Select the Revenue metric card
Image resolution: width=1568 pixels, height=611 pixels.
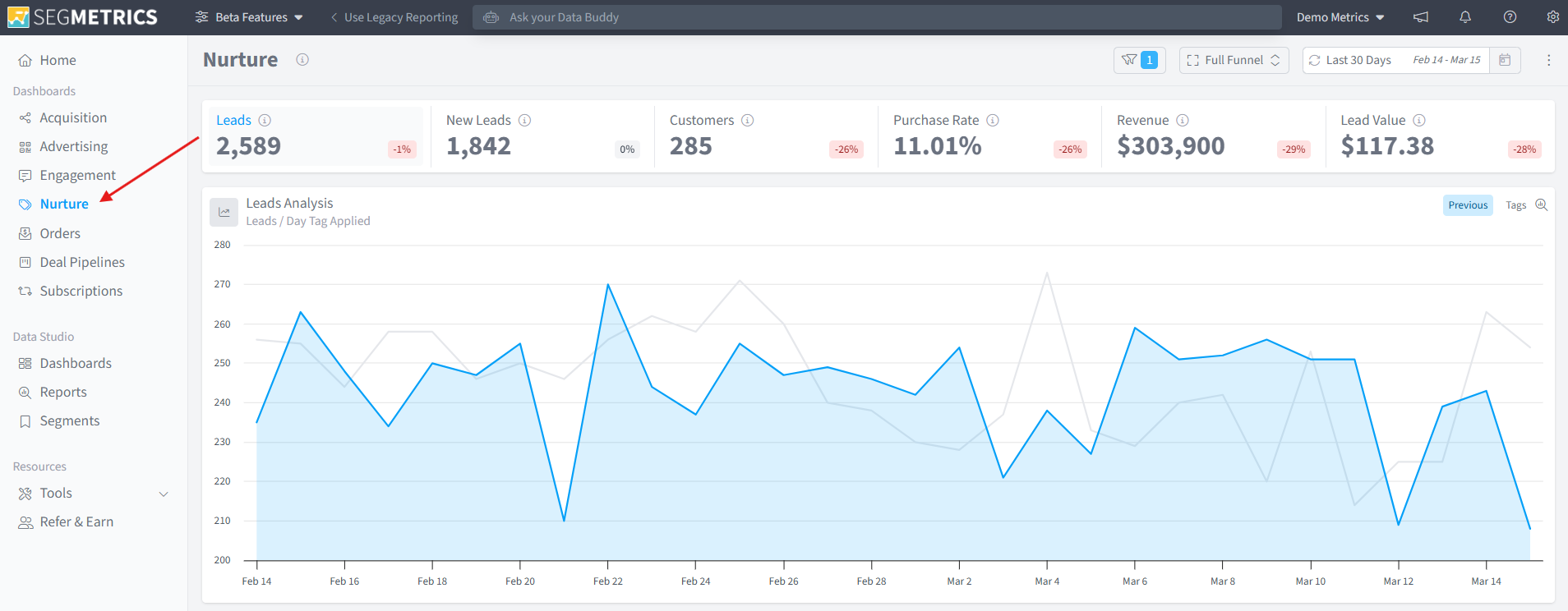[x=1213, y=136]
